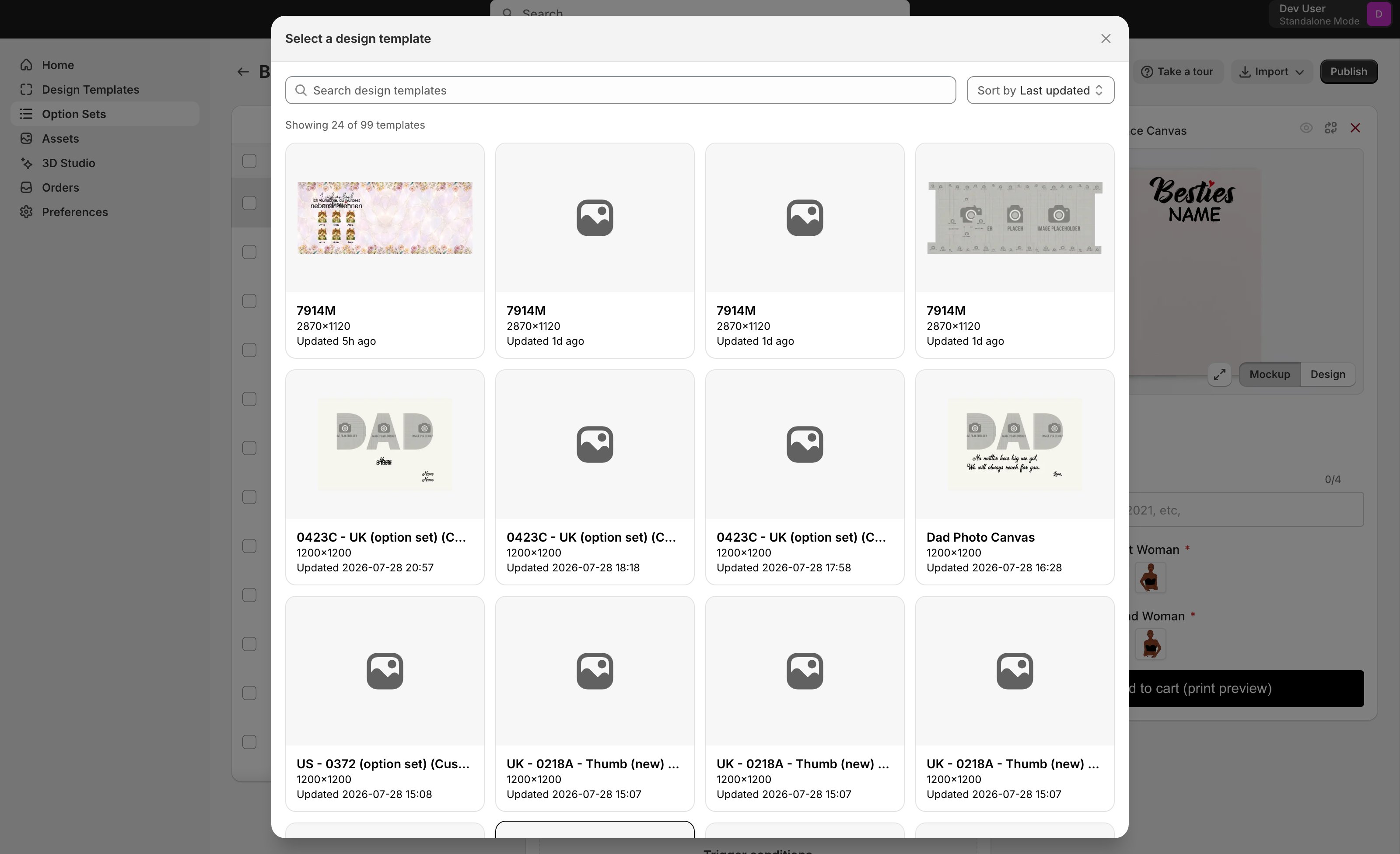
Task: Tick the sixth checkbox in the background table
Action: click(249, 399)
